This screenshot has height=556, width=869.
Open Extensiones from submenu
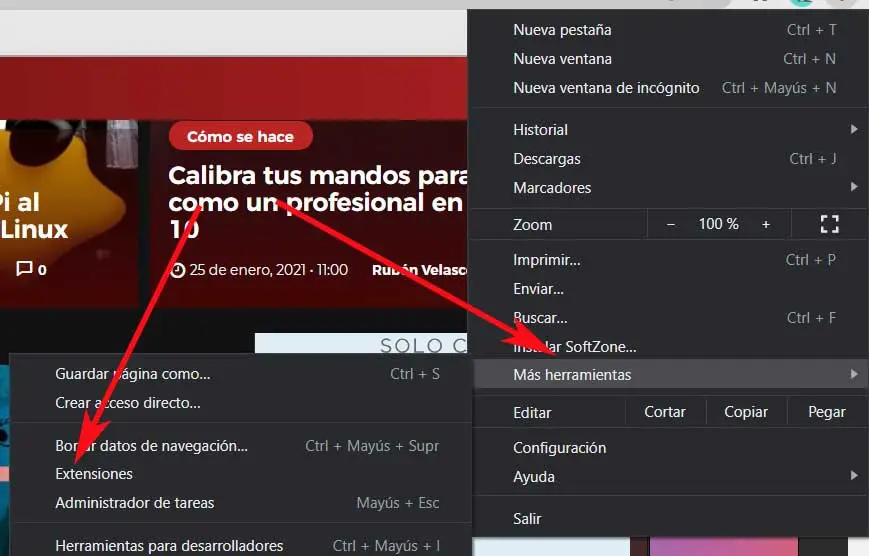click(x=241, y=474)
